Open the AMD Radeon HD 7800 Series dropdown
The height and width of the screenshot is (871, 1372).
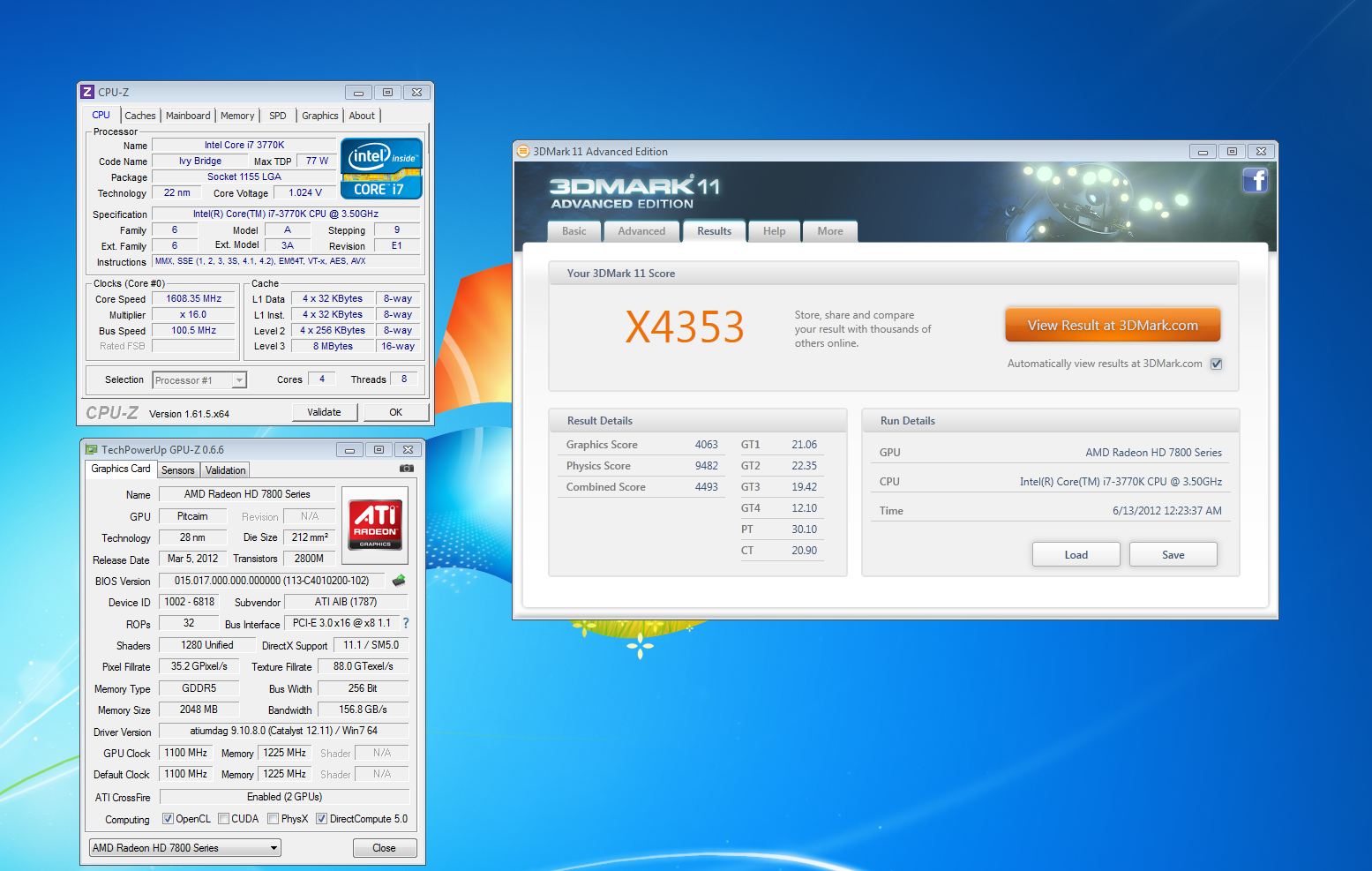[185, 848]
